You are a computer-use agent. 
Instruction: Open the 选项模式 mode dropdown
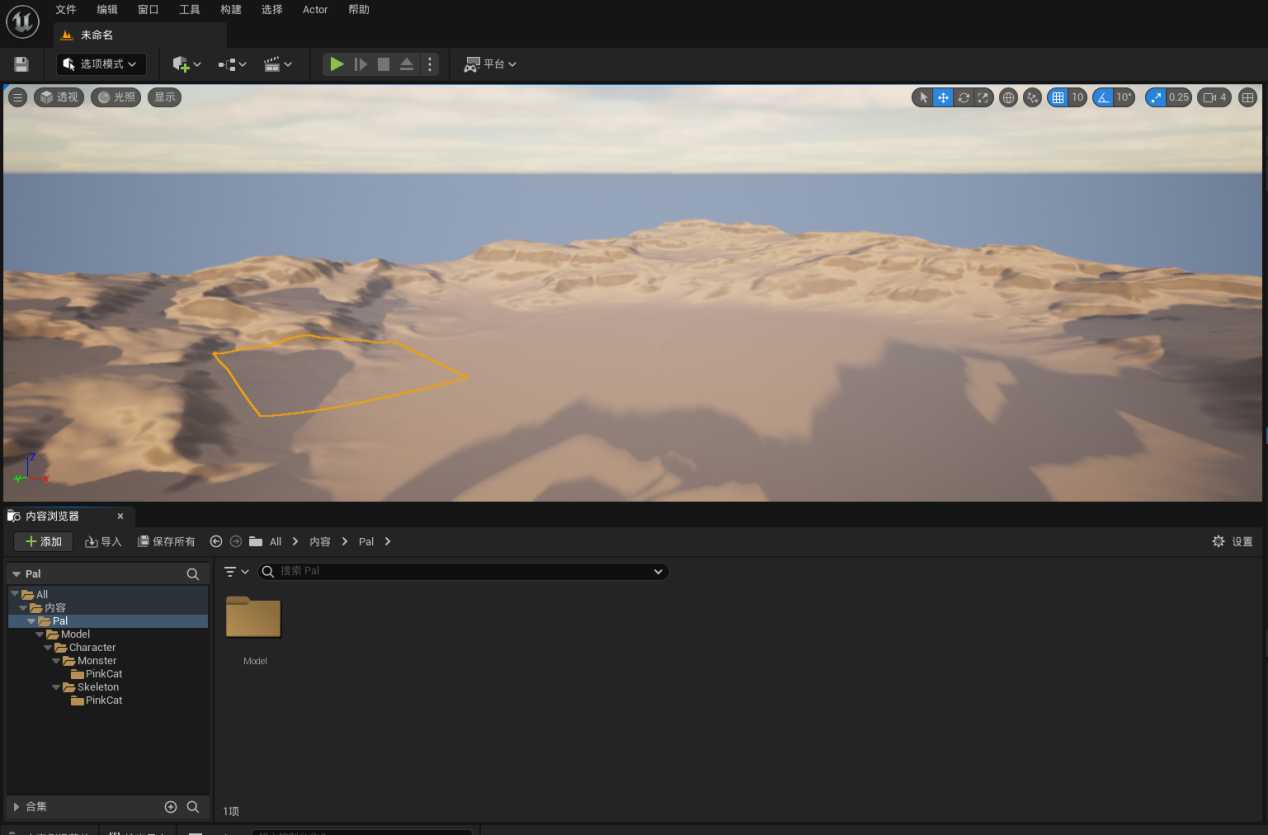(101, 64)
